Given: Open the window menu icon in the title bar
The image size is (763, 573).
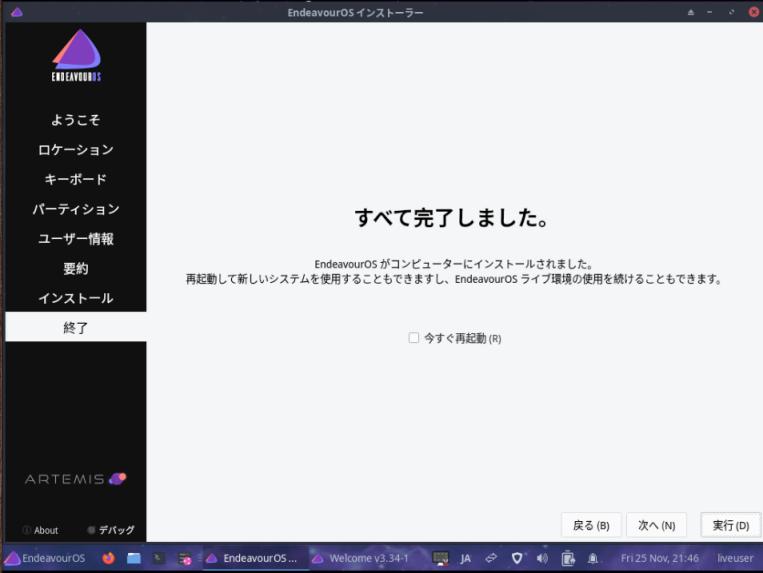Looking at the screenshot, I should [x=17, y=12].
